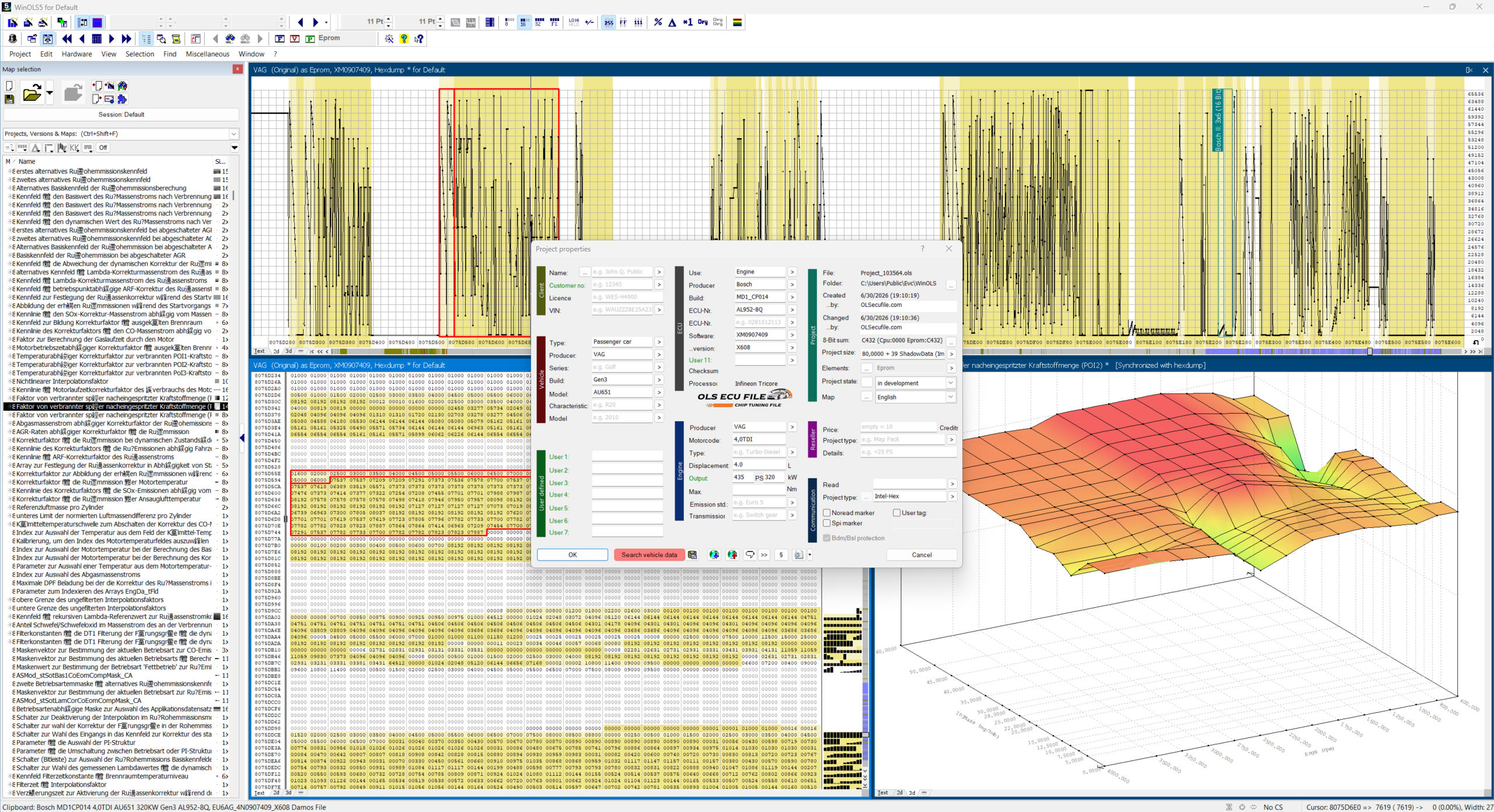Click the delta difference icon
The image size is (1494, 812).
coord(672,22)
